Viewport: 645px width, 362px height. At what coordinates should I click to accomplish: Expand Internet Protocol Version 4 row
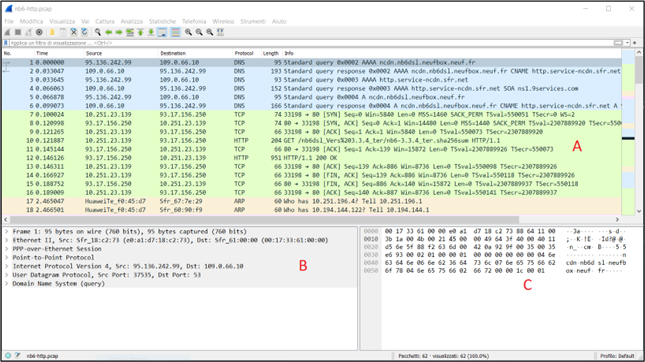(x=7, y=266)
